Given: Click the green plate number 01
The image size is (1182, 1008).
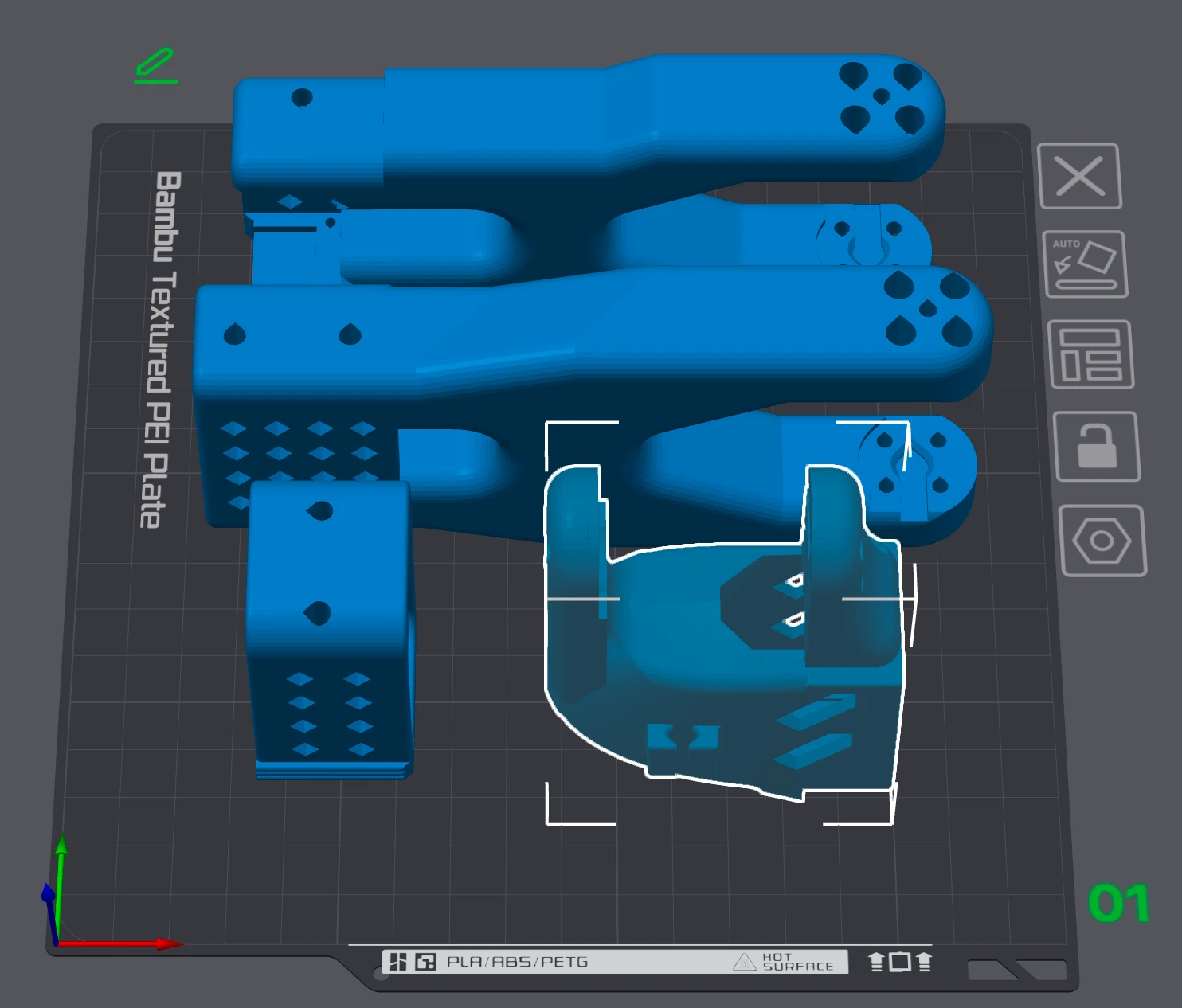Looking at the screenshot, I should (1118, 904).
